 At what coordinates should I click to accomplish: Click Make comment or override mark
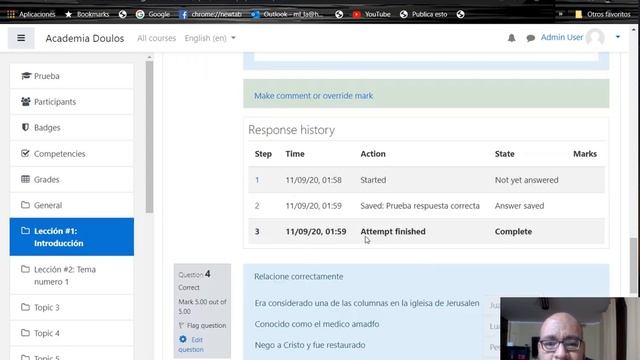coord(313,96)
